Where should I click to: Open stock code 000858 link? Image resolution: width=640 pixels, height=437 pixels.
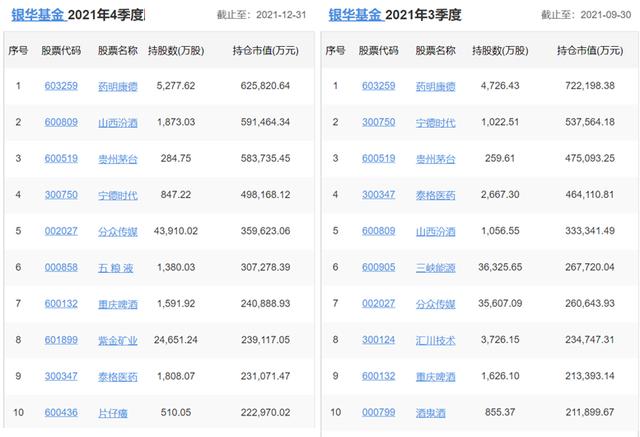point(61,268)
